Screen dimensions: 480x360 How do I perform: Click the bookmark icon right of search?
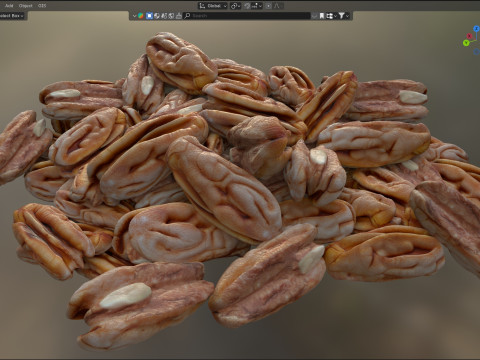tap(322, 16)
